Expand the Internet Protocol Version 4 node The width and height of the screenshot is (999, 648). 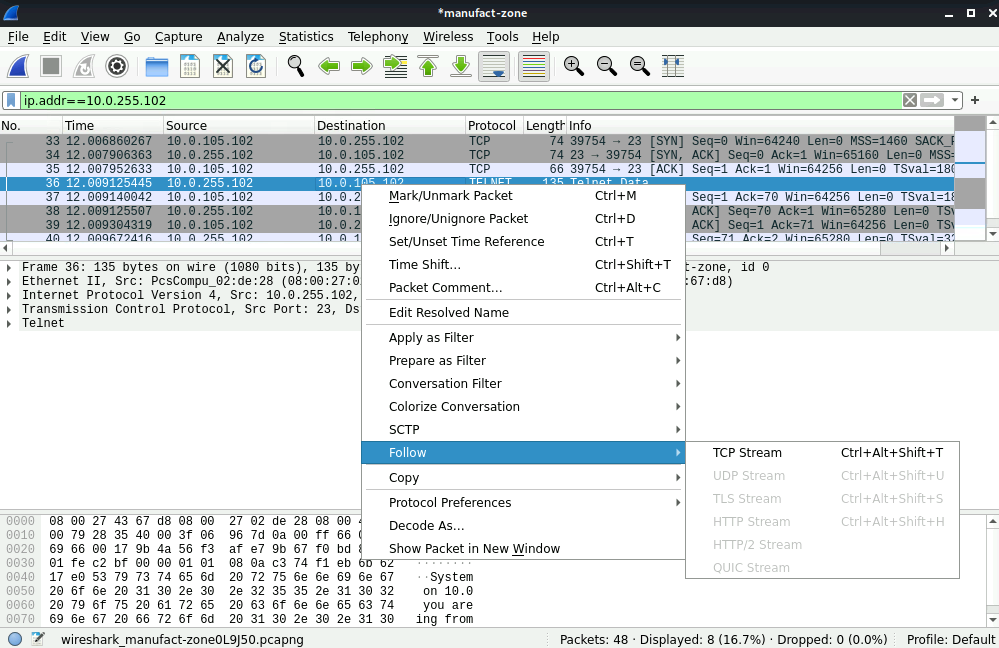[x=9, y=295]
